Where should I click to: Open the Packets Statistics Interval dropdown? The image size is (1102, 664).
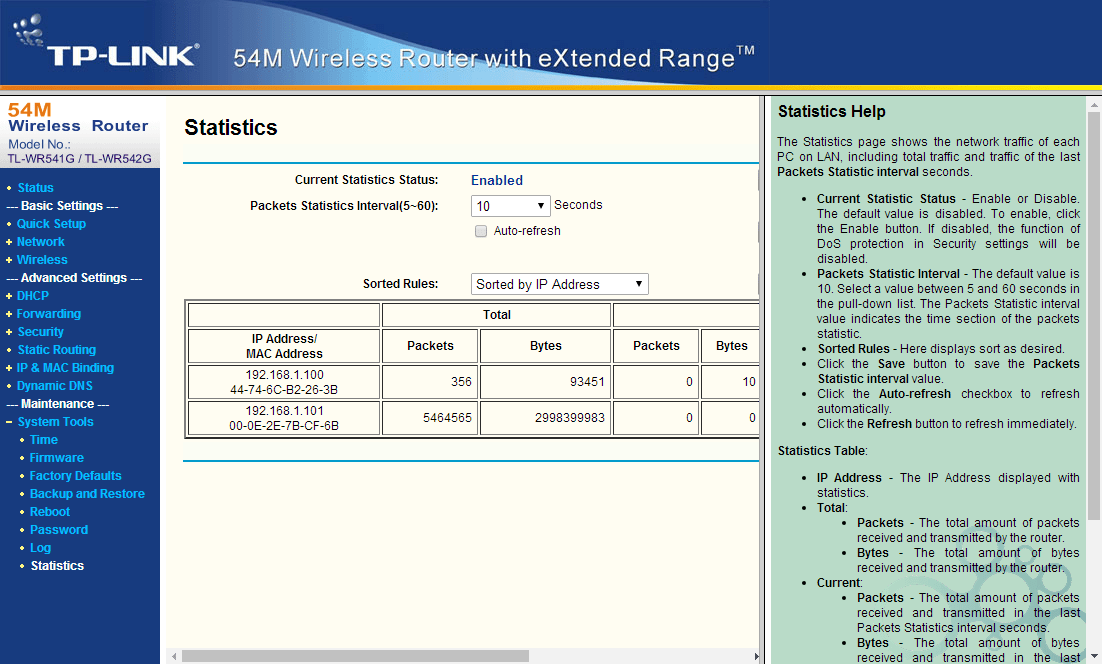point(510,206)
